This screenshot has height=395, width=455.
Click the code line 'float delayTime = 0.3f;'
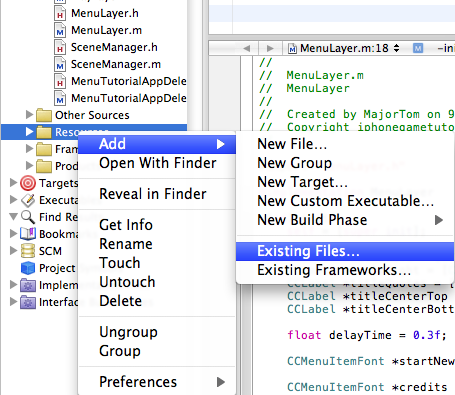click(x=367, y=335)
